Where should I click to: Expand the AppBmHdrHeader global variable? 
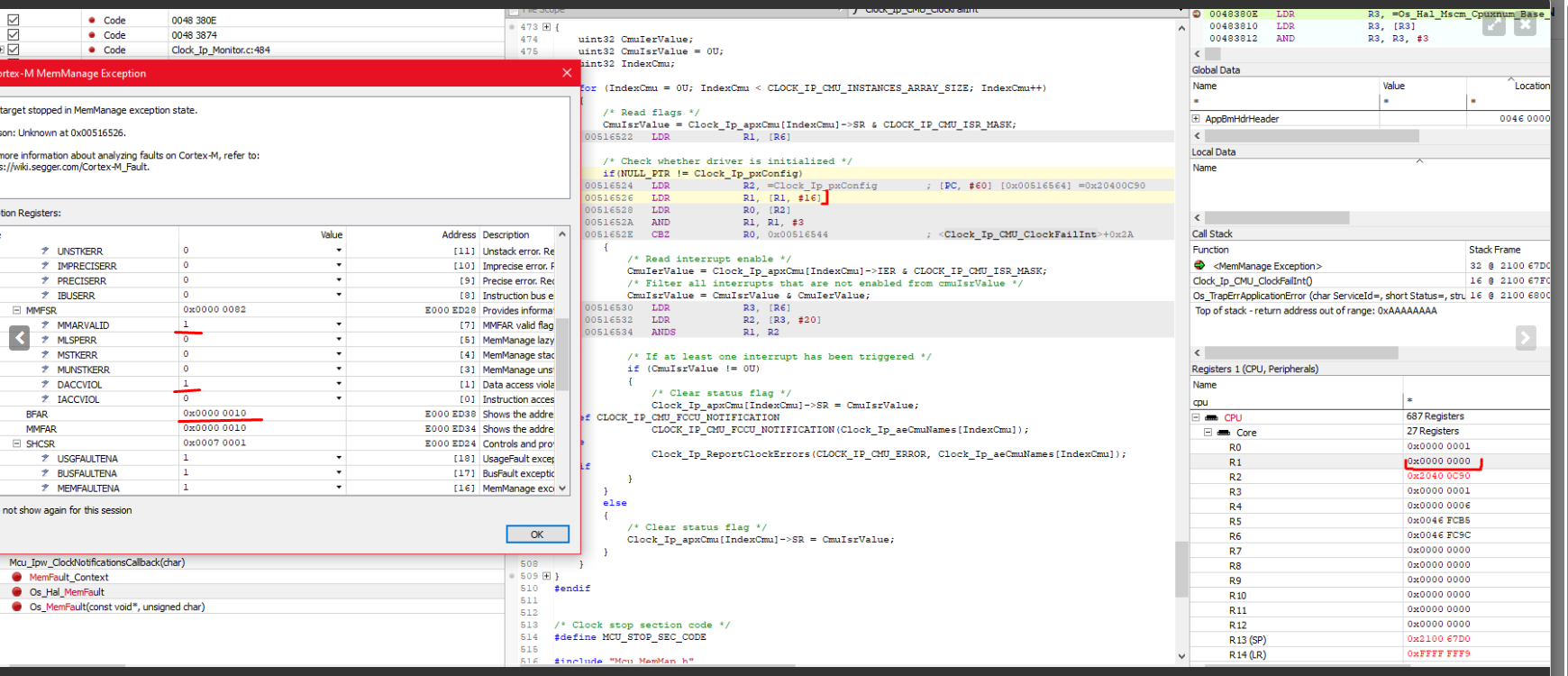[1196, 119]
